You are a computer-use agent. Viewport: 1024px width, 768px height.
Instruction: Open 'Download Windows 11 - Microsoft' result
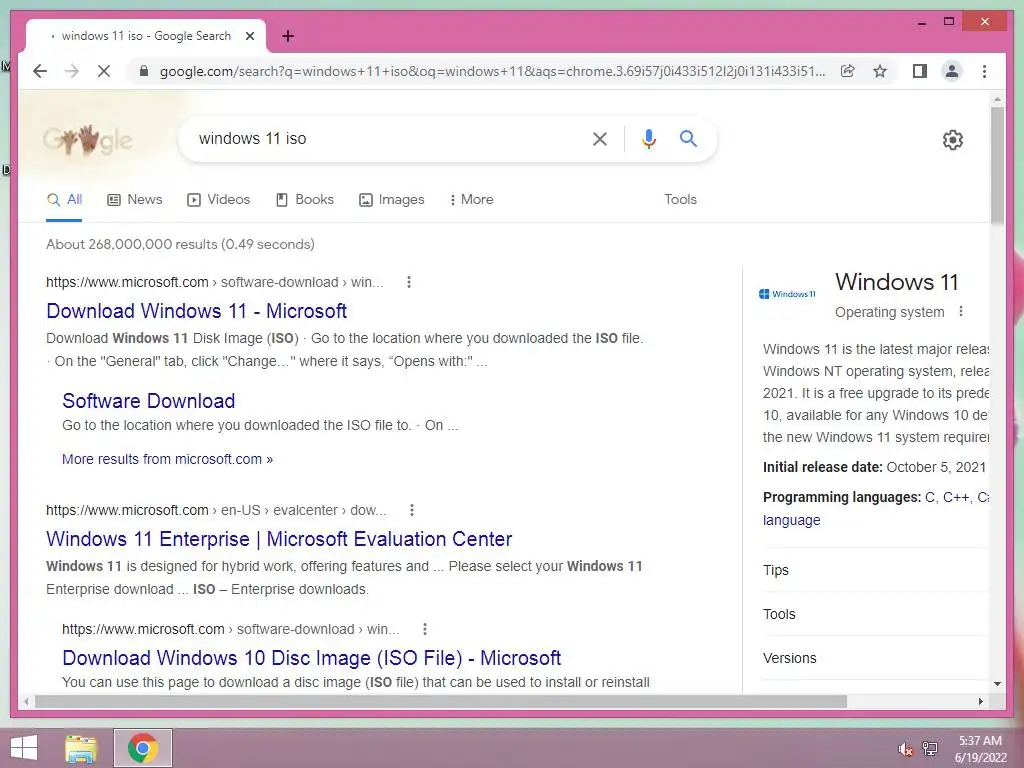(197, 311)
